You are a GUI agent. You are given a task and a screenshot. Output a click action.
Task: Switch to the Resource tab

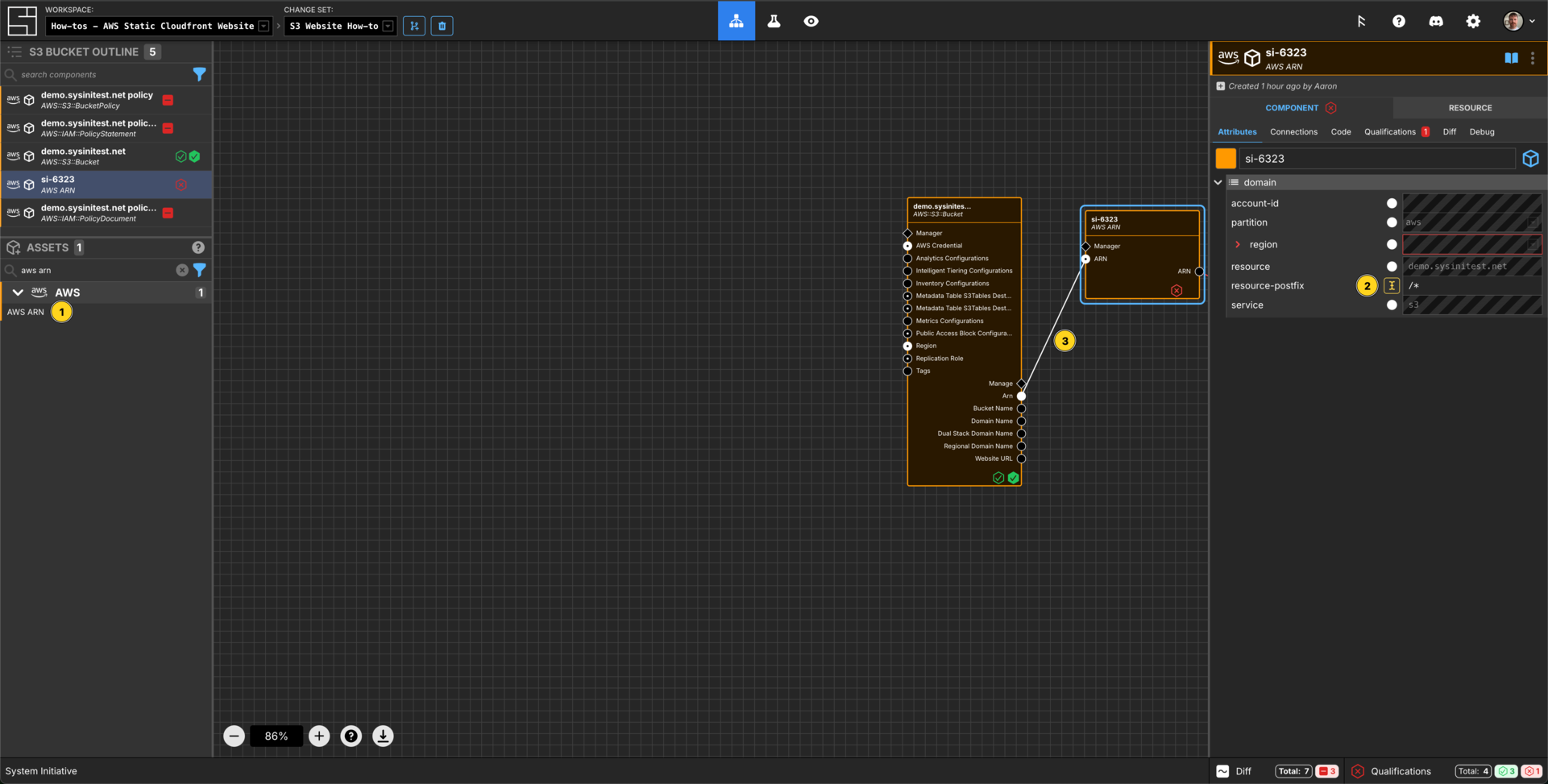click(x=1470, y=108)
